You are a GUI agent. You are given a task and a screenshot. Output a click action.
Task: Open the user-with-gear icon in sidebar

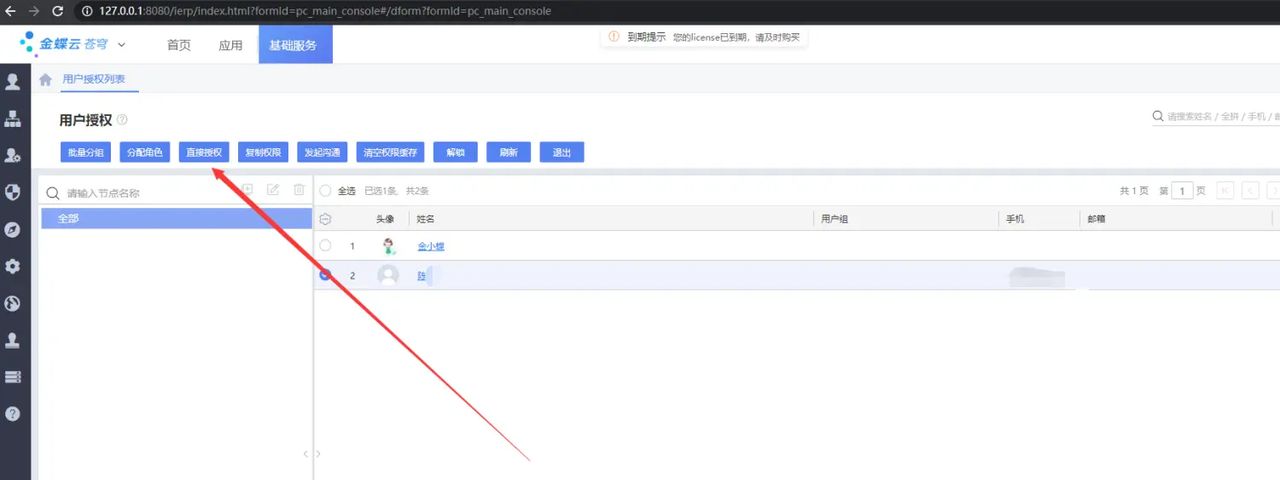[13, 155]
